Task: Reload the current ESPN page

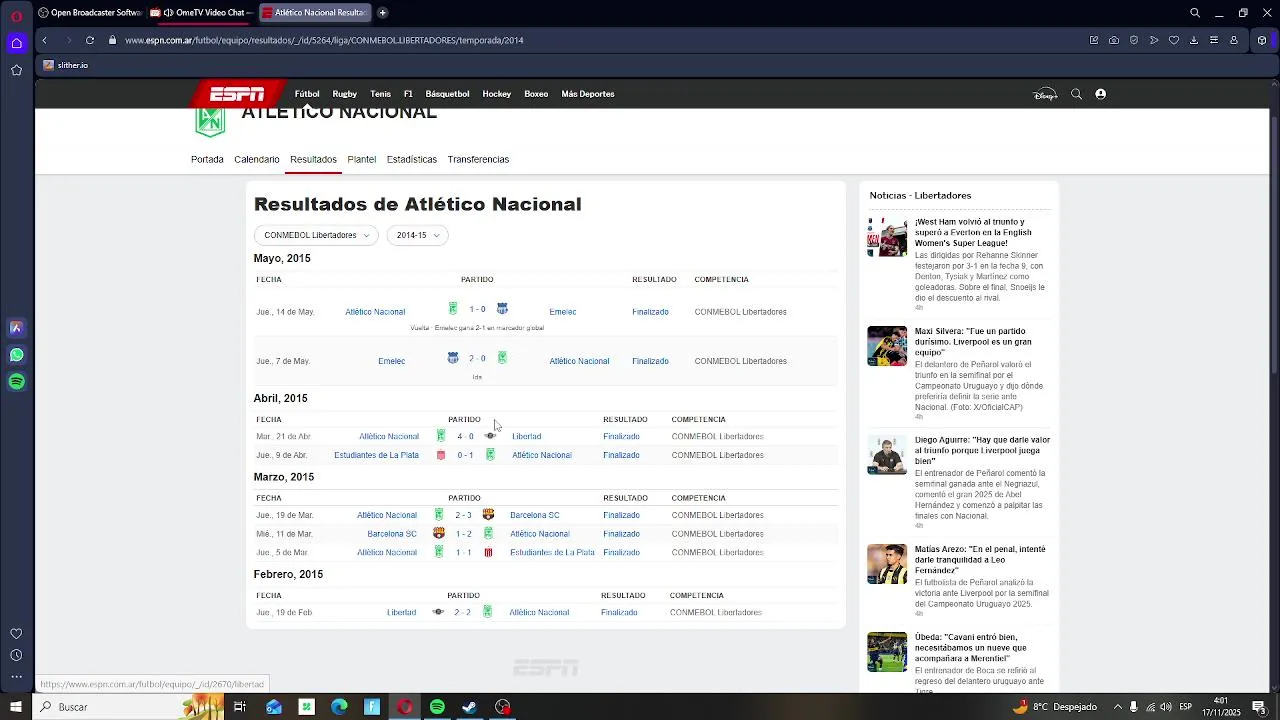Action: tap(90, 40)
